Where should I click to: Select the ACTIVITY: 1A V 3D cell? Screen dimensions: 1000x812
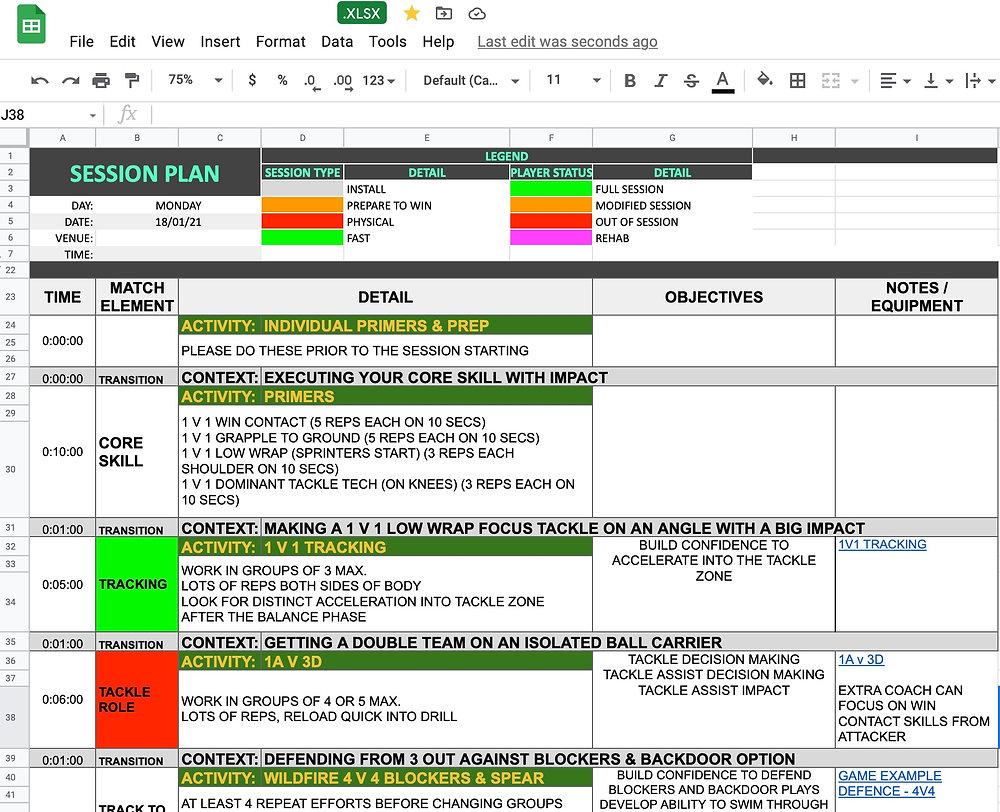385,661
